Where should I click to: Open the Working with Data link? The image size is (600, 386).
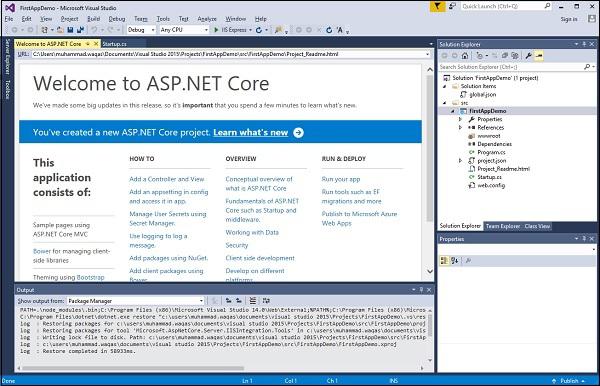[x=252, y=232]
